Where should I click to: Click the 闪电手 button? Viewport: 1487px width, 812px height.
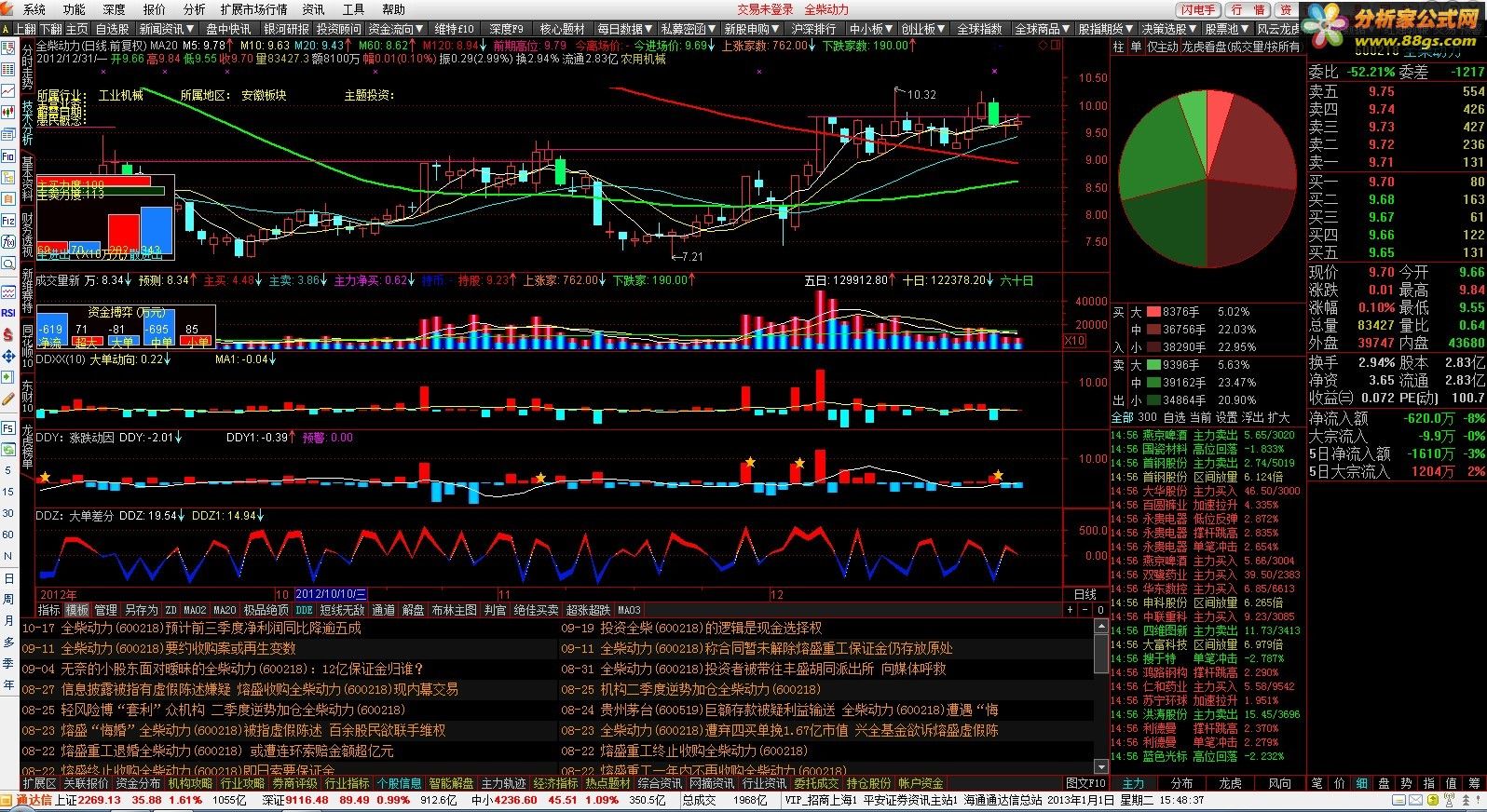[1198, 9]
